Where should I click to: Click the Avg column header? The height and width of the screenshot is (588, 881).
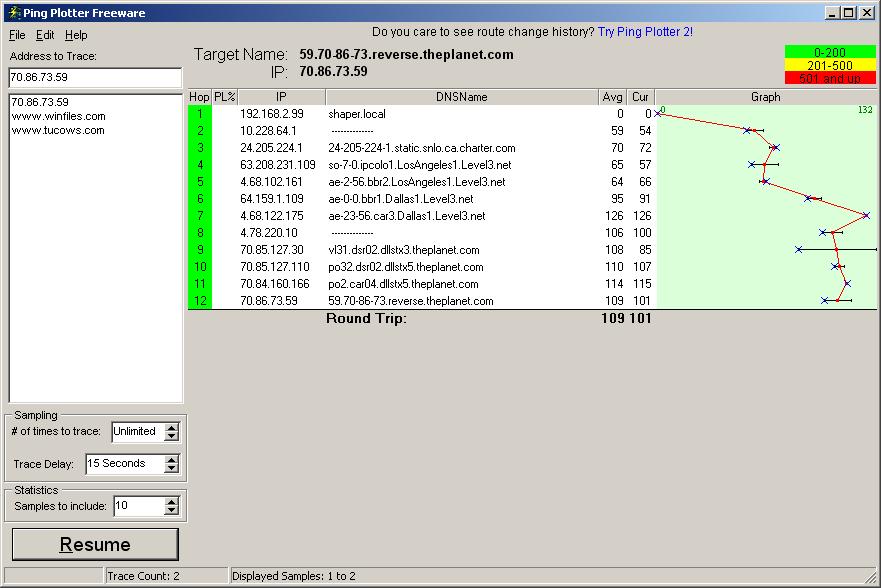612,97
